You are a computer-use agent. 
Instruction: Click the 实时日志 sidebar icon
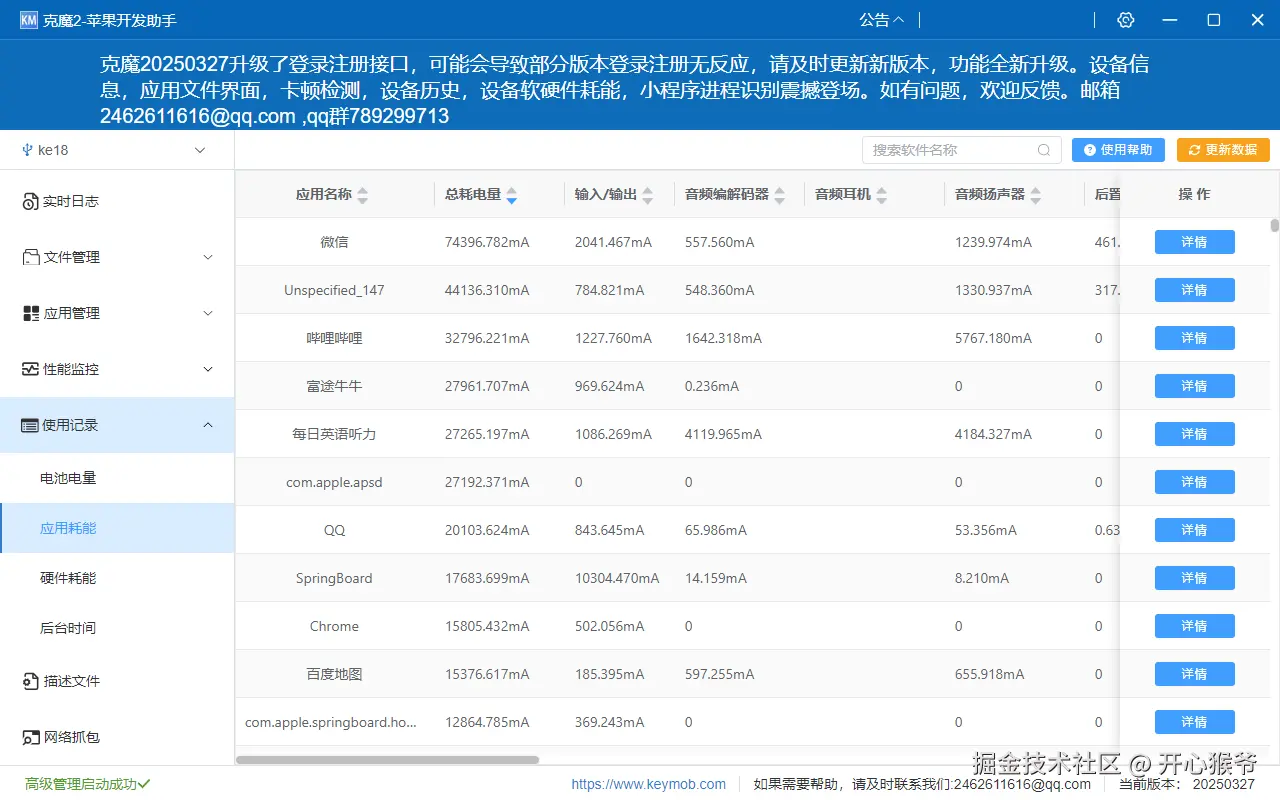click(30, 202)
